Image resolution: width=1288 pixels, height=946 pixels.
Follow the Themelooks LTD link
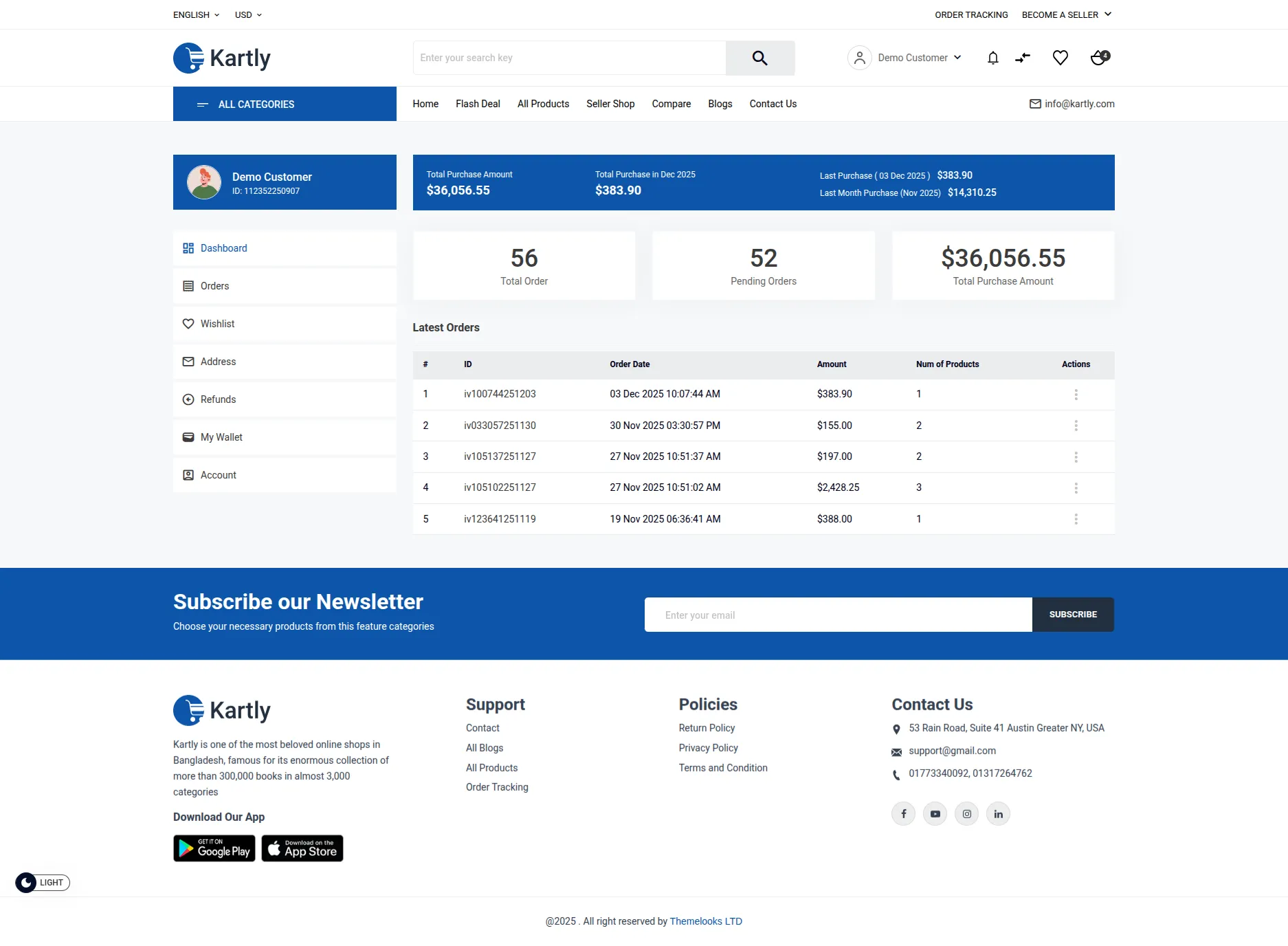coord(705,921)
